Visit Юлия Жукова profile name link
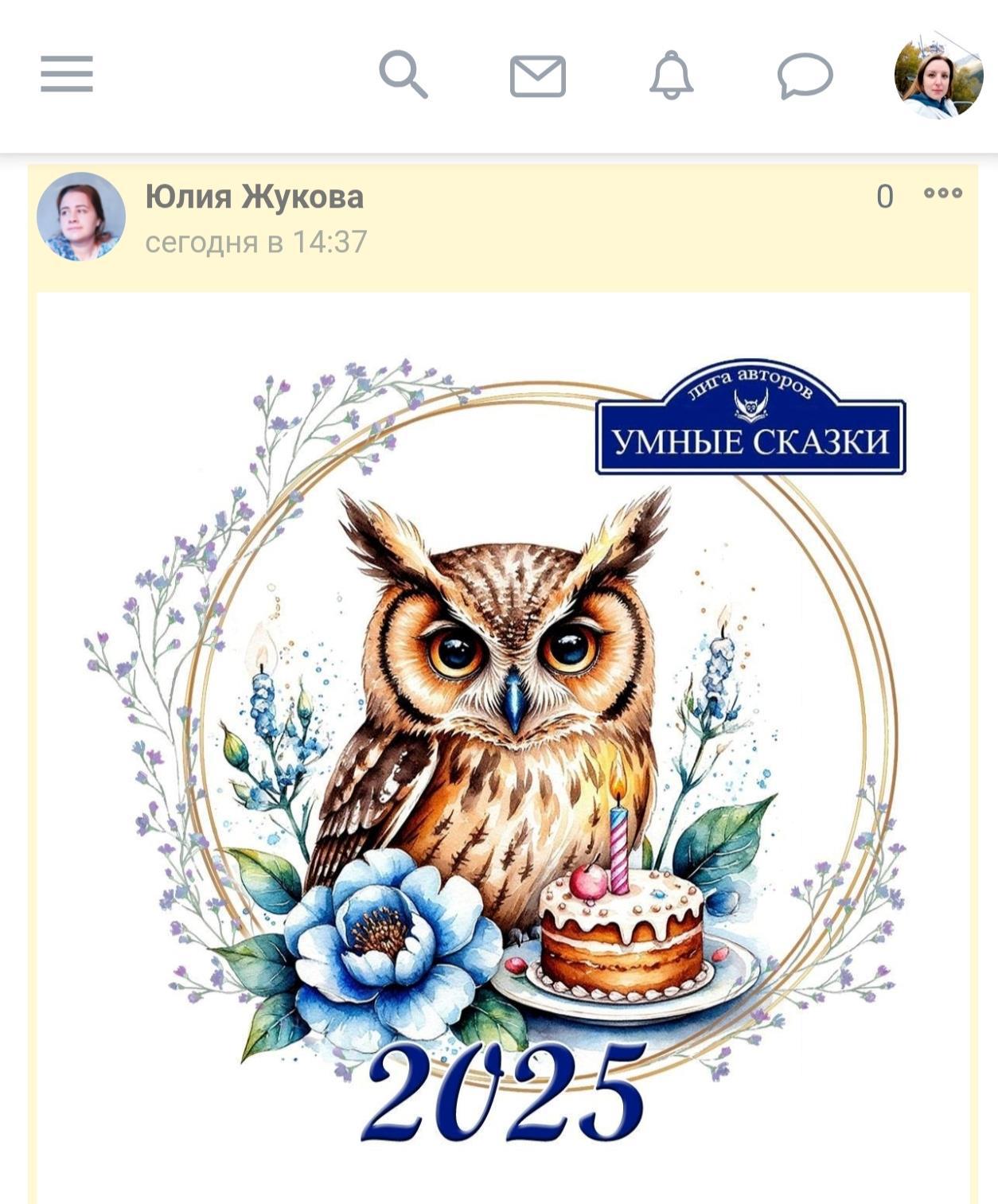The image size is (998, 1204). pos(255,197)
